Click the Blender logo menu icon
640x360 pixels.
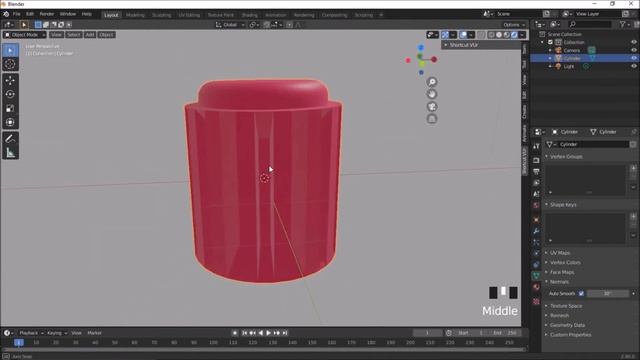point(6,14)
